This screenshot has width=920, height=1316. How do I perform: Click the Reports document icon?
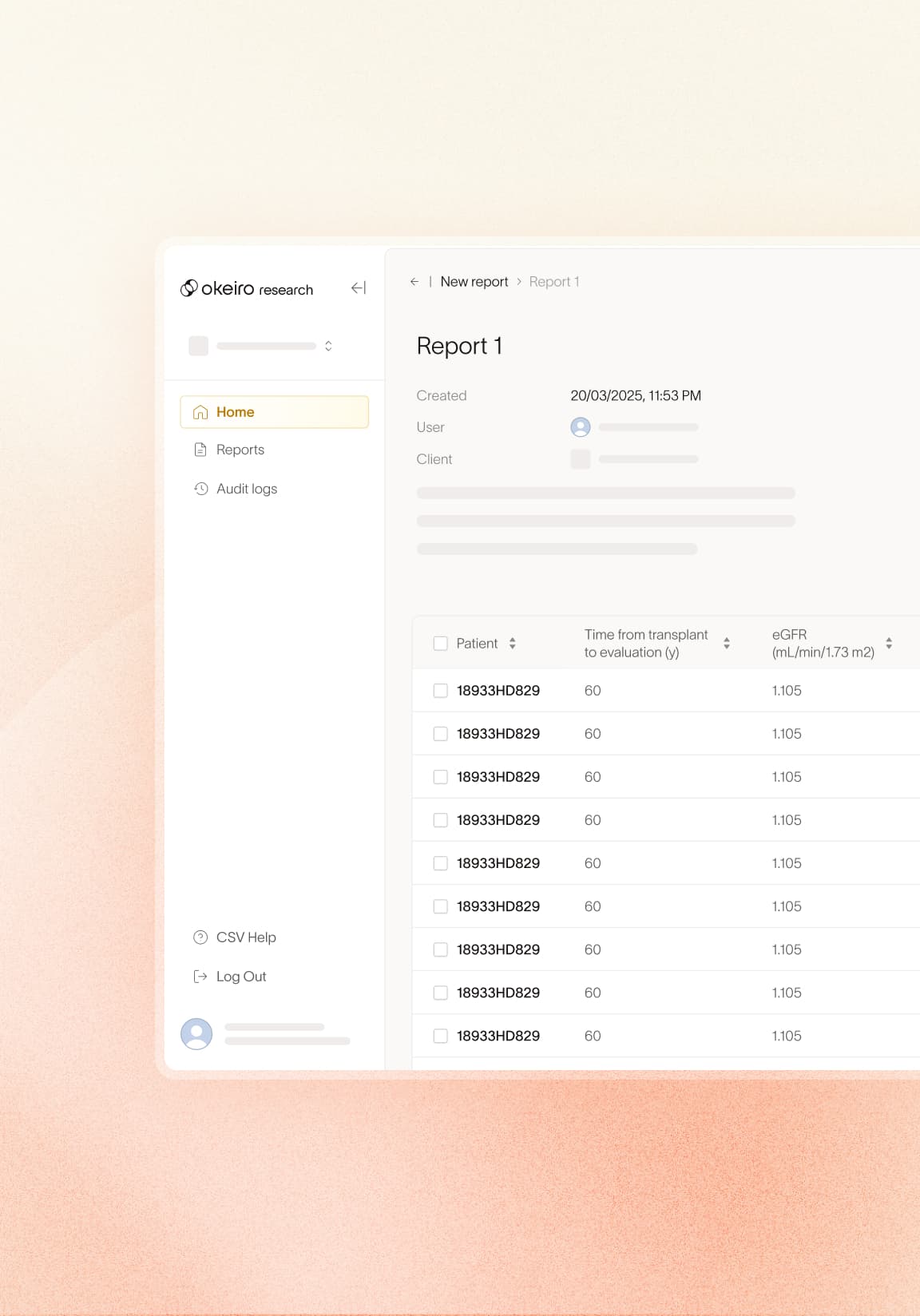point(200,450)
